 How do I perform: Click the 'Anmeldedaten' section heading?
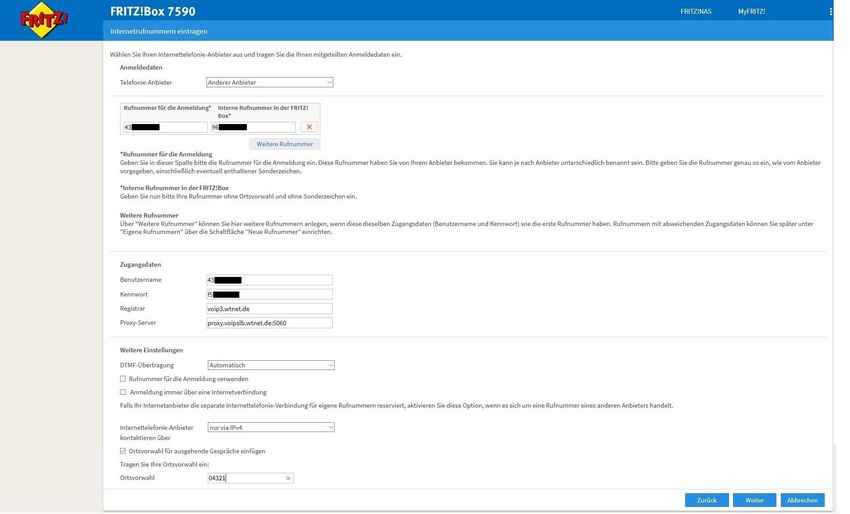coord(141,68)
